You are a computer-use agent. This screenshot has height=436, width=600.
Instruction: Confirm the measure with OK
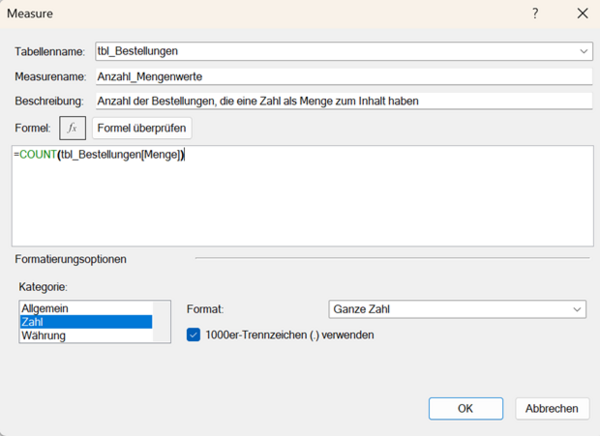[x=465, y=409]
